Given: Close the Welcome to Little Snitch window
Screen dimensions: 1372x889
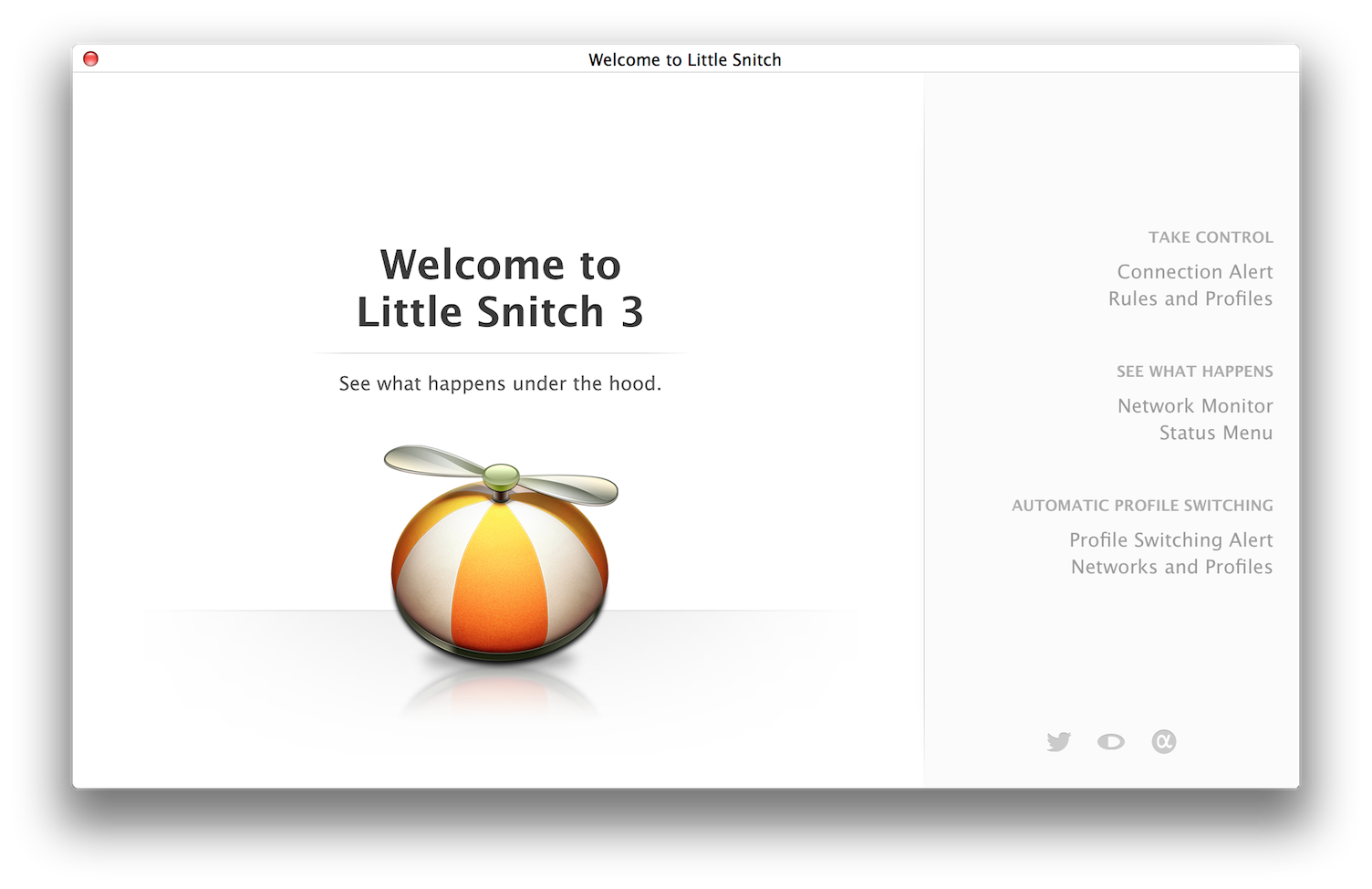Looking at the screenshot, I should pyautogui.click(x=90, y=58).
